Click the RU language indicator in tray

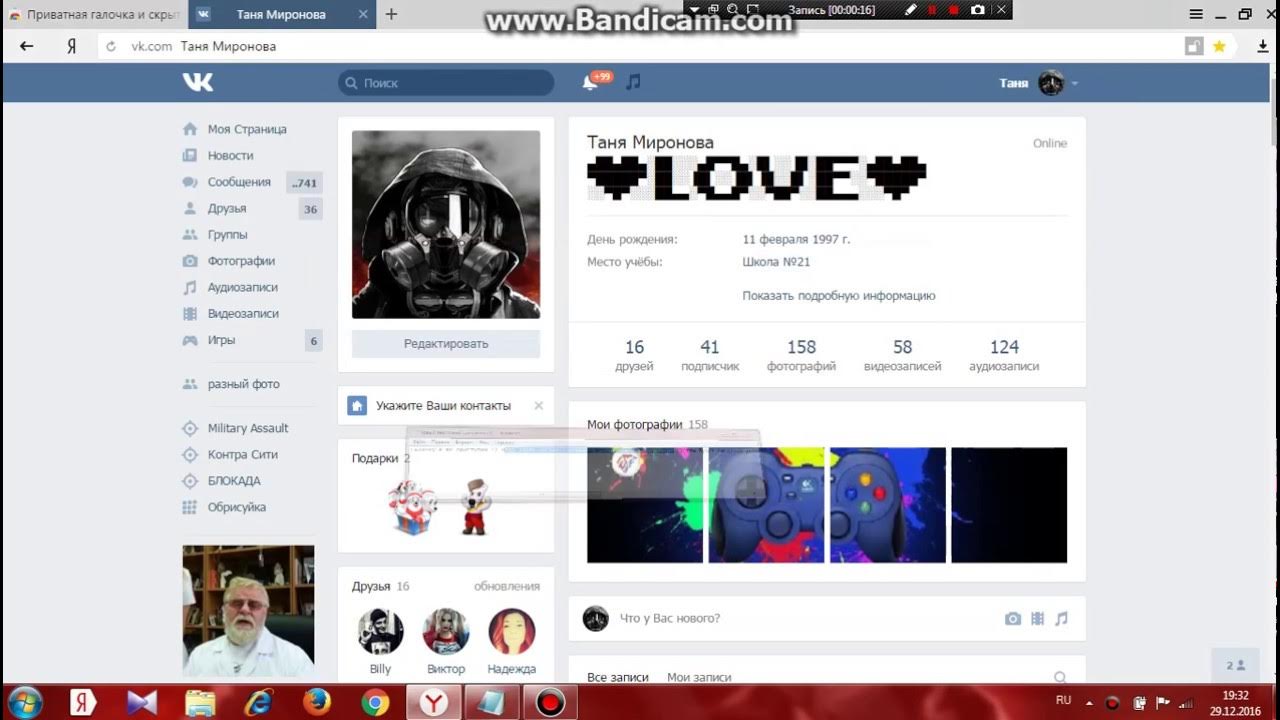[x=1064, y=700]
